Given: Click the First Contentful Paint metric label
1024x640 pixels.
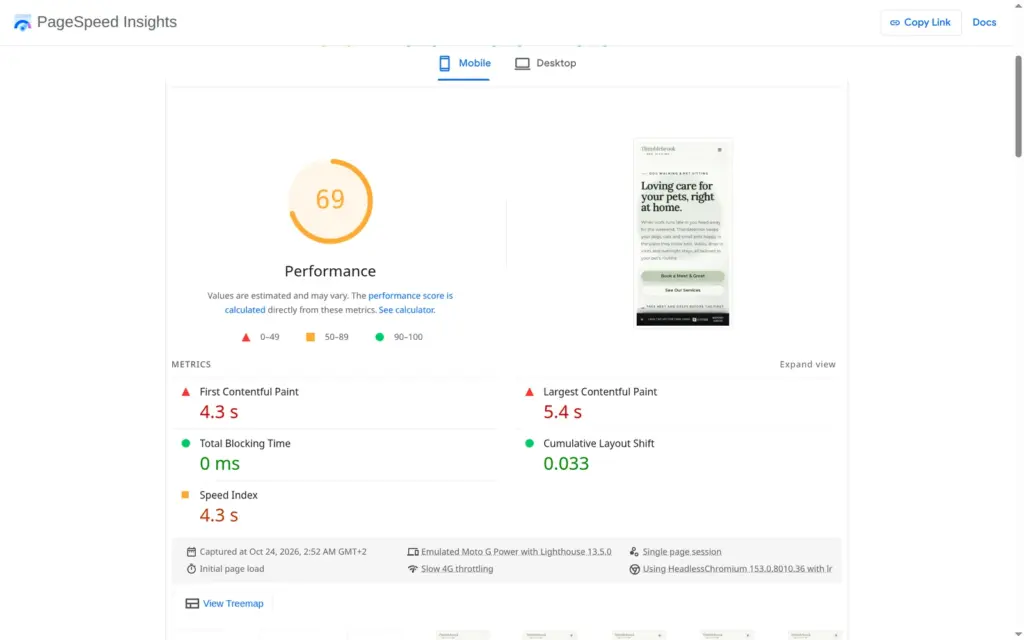Looking at the screenshot, I should 249,392.
